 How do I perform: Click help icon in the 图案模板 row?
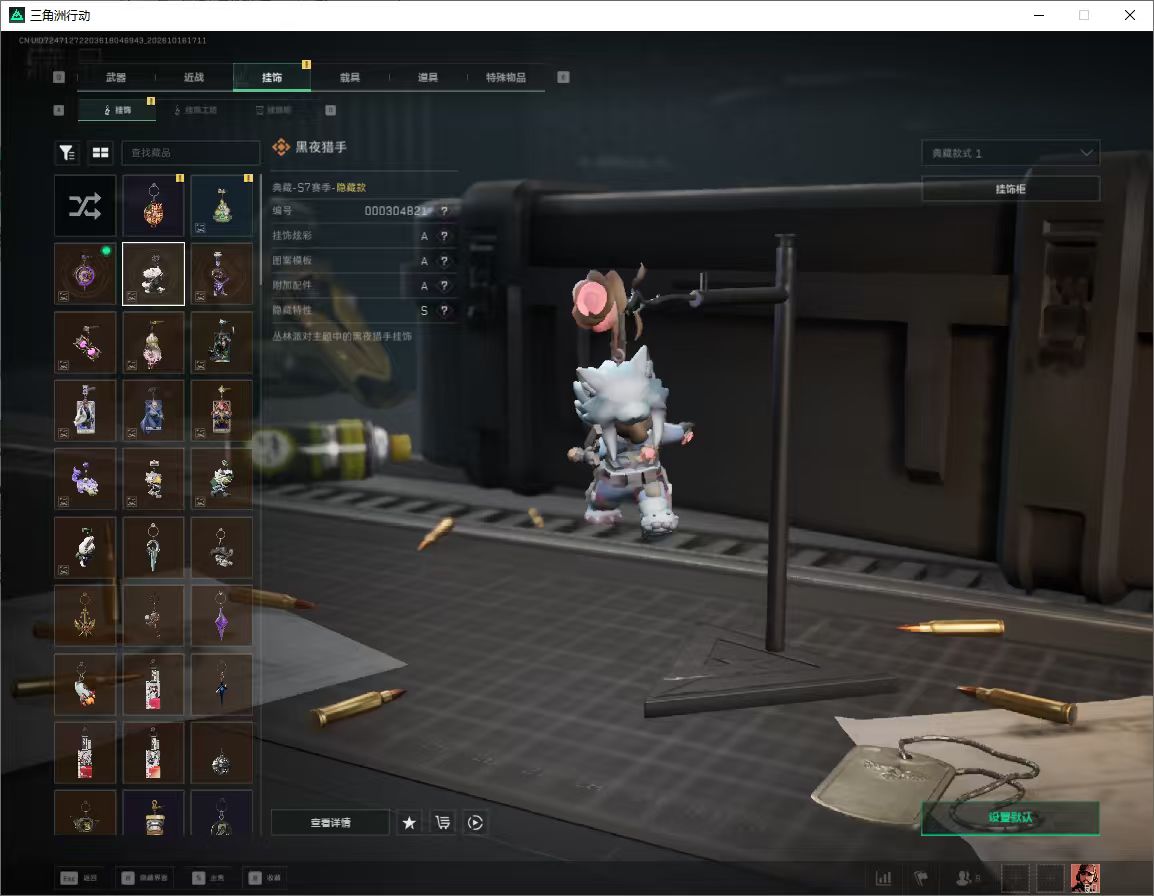(x=444, y=261)
